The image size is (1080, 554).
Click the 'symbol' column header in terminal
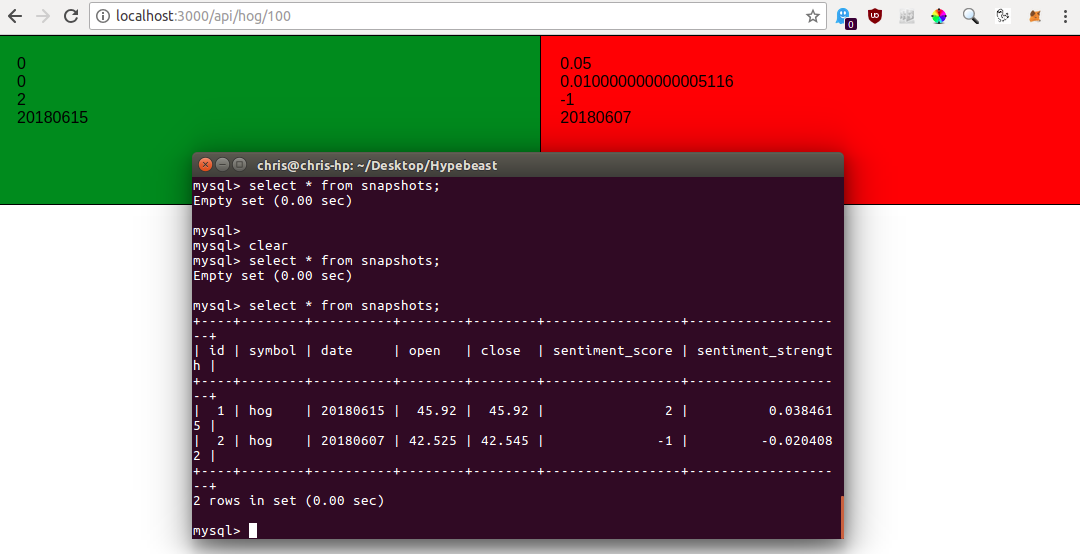pyautogui.click(x=273, y=350)
